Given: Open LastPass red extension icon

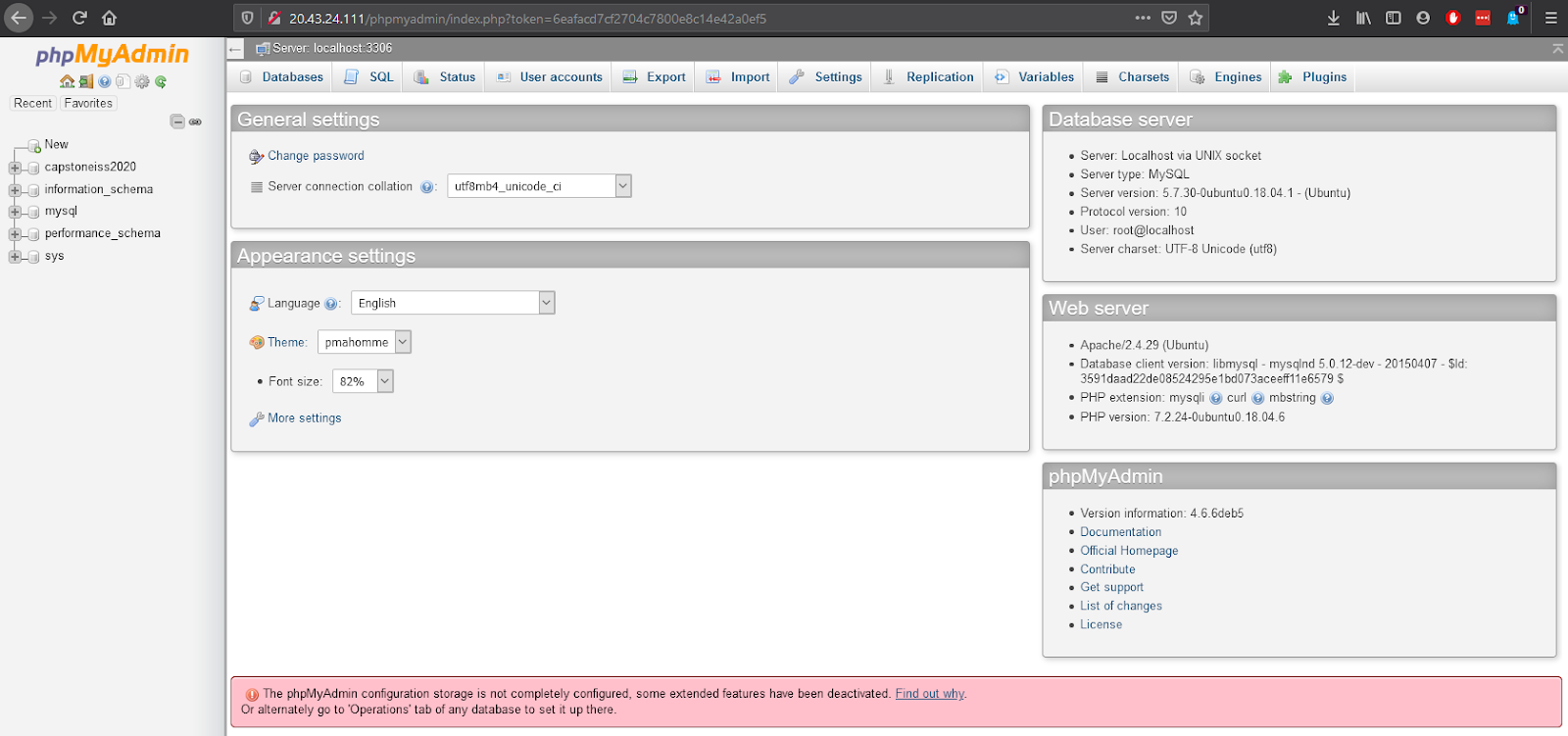Looking at the screenshot, I should point(1483,18).
